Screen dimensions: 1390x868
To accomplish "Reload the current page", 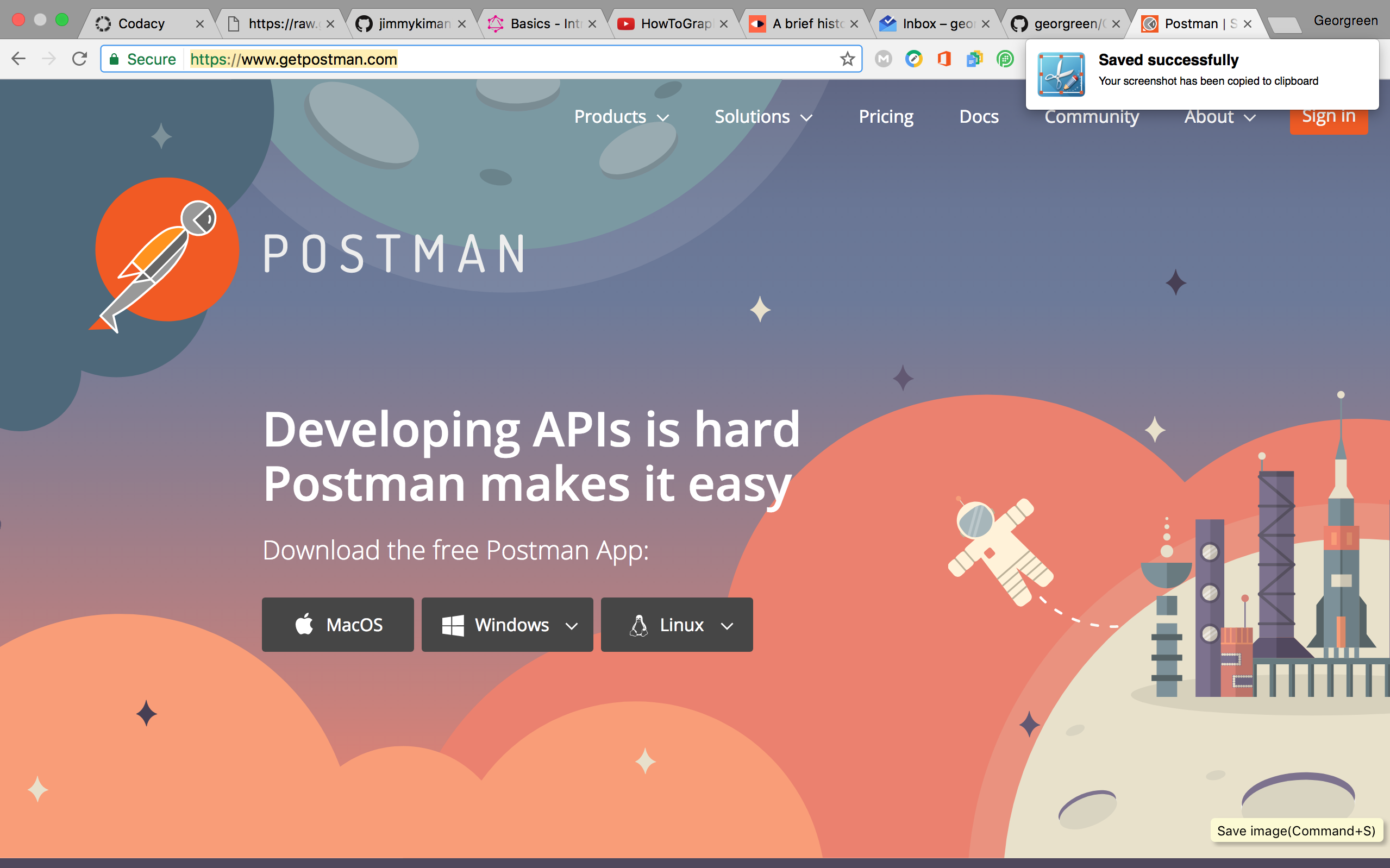I will click(79, 59).
